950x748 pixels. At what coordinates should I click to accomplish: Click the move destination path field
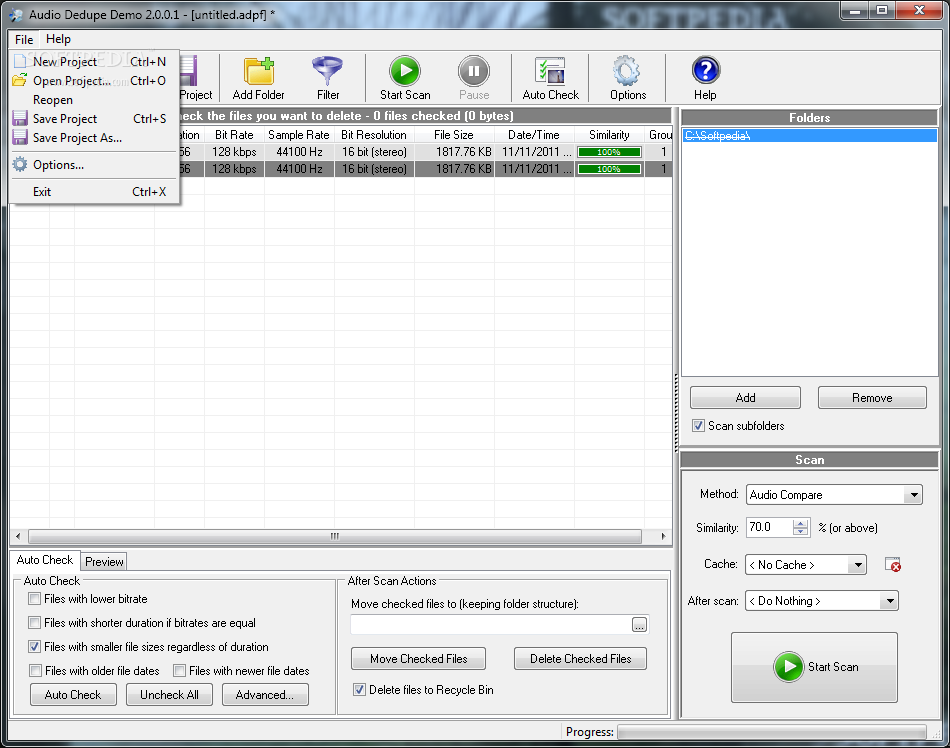491,625
